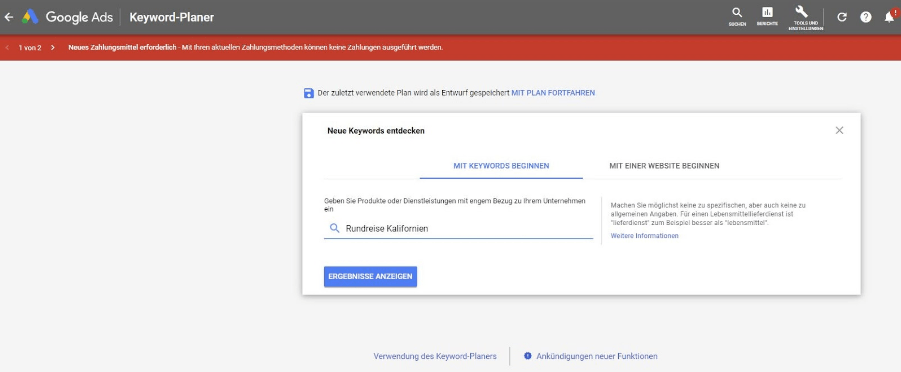The image size is (901, 372).
Task: Open Ankündigungen neuer Funktionen link
Action: (x=596, y=356)
